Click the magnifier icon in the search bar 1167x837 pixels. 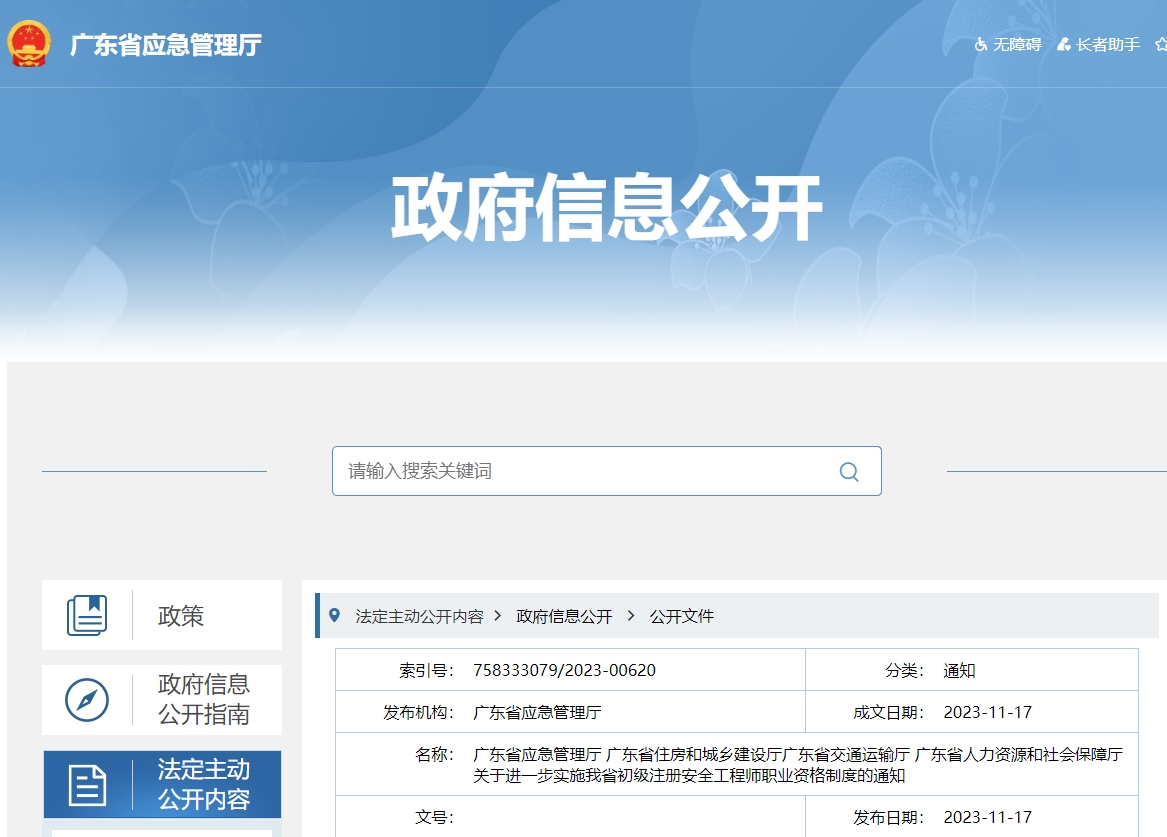(849, 471)
